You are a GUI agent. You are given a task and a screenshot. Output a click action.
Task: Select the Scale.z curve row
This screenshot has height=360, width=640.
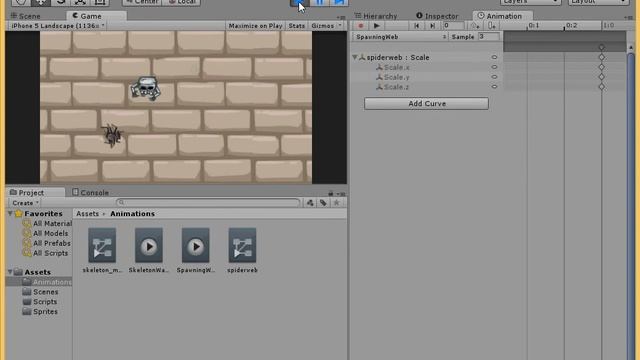coord(427,87)
